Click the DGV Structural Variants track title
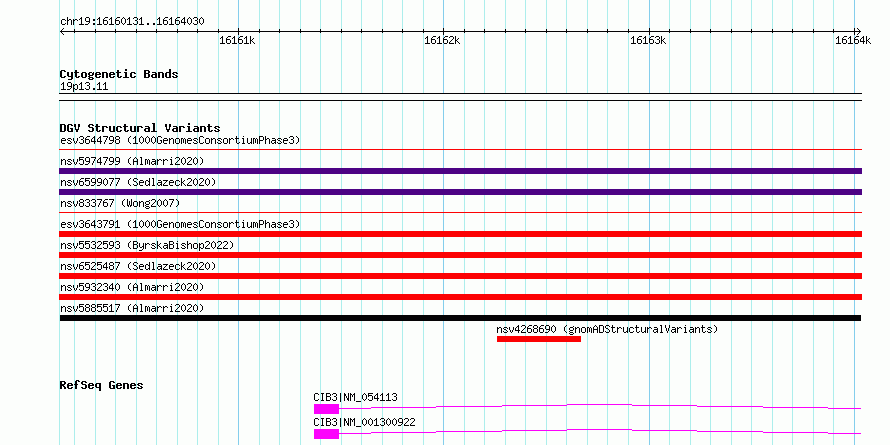 (140, 128)
